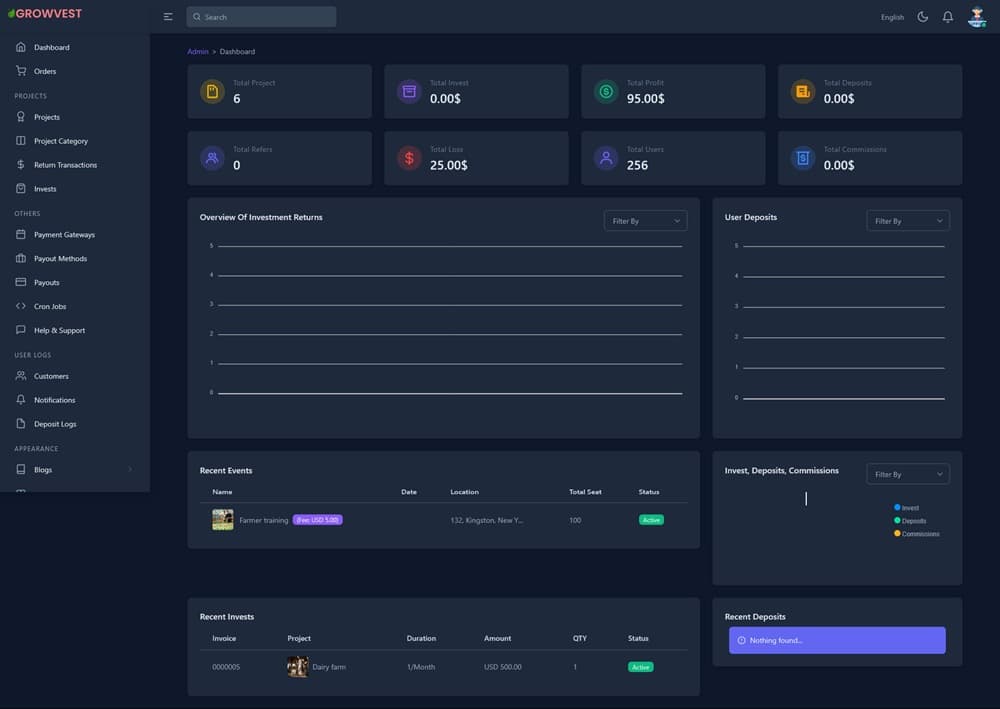Click the Admin breadcrumb link

click(198, 52)
